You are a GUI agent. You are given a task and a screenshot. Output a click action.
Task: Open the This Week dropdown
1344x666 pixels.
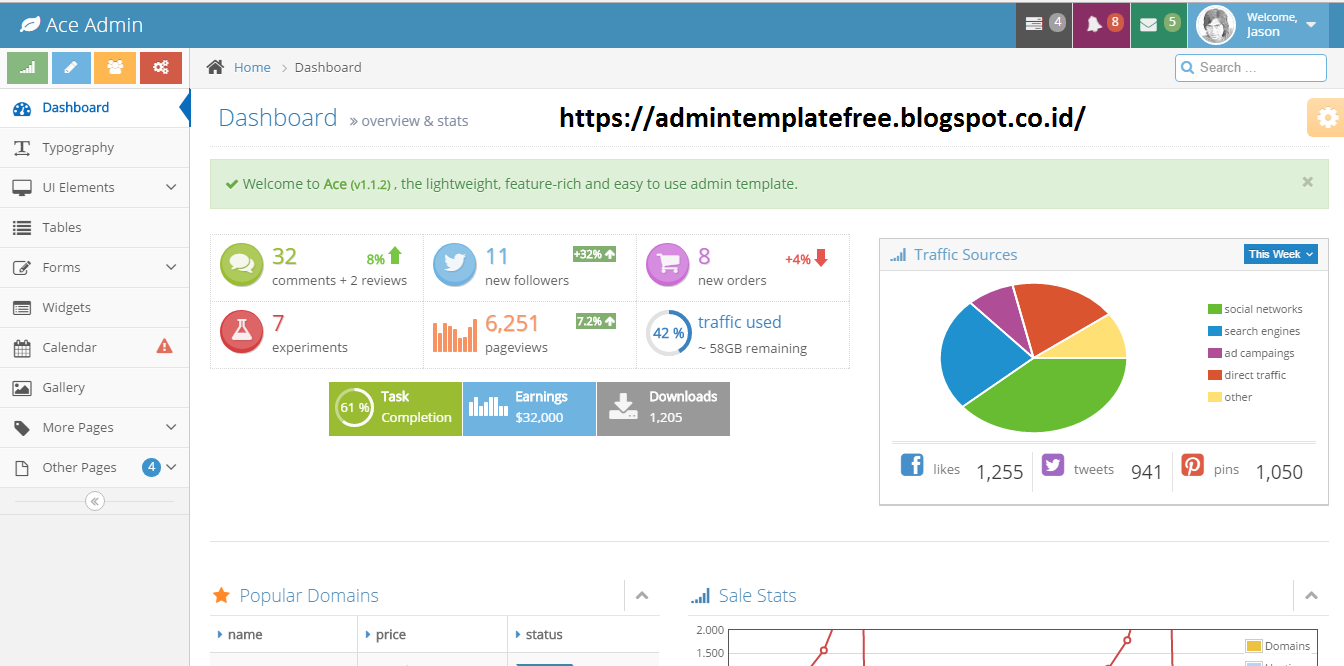pyautogui.click(x=1280, y=254)
